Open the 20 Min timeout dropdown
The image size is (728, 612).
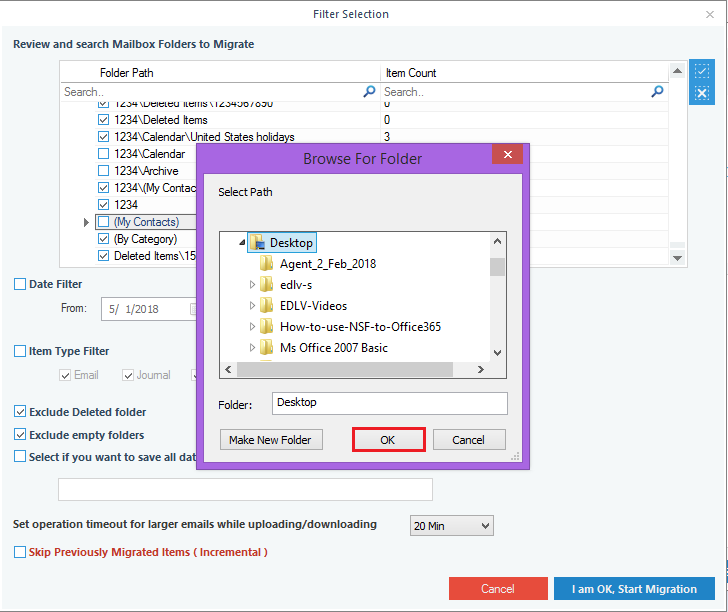click(x=451, y=526)
